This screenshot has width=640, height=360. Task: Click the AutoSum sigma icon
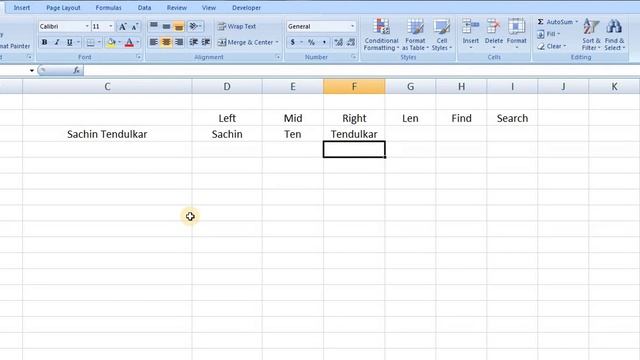click(541, 22)
